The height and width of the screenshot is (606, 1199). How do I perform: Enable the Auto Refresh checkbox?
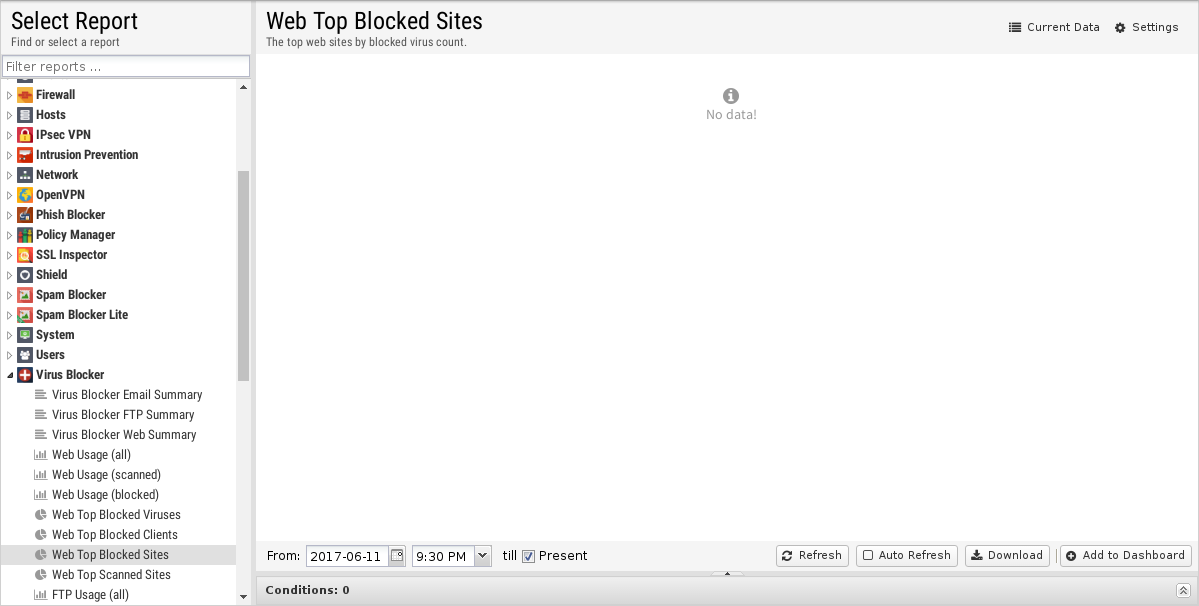pyautogui.click(x=868, y=556)
